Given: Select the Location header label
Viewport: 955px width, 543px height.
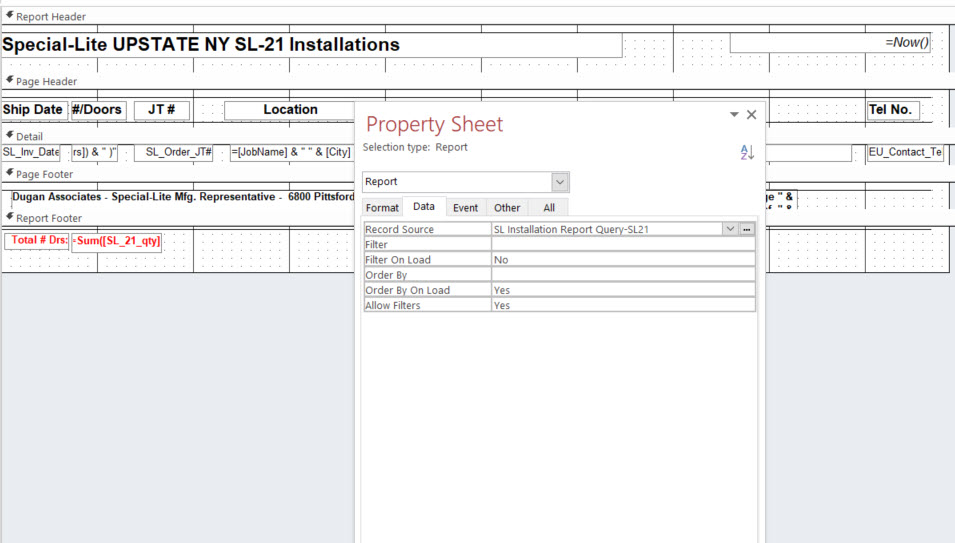Looking at the screenshot, I should [x=289, y=110].
